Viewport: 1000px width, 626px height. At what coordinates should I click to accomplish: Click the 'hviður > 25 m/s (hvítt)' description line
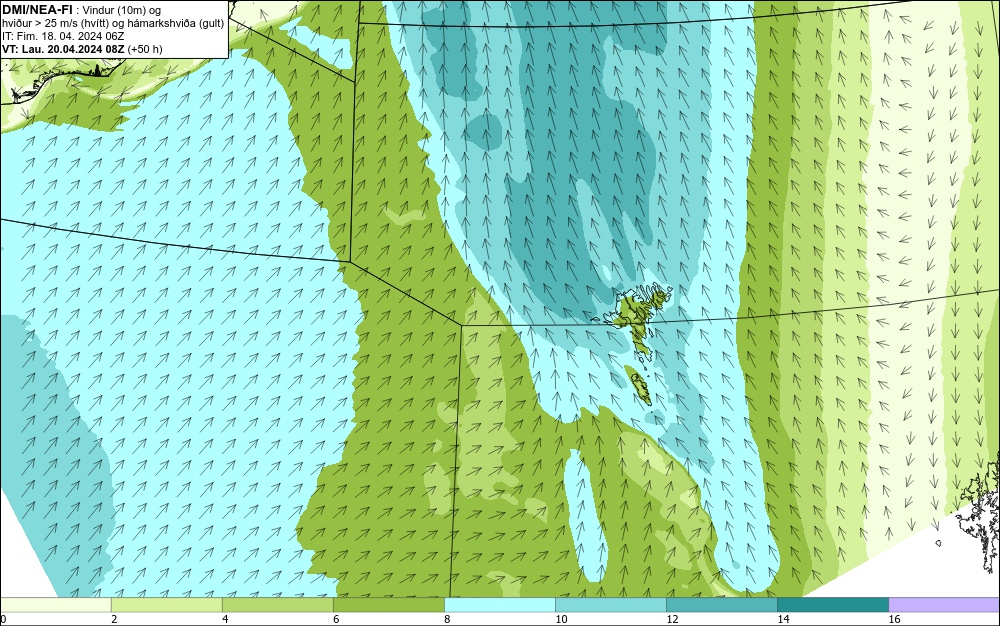pos(113,24)
